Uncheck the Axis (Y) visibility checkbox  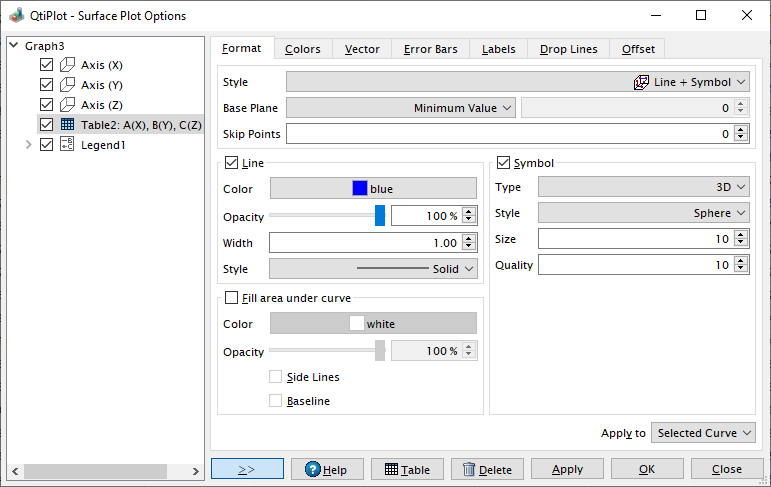click(x=46, y=85)
